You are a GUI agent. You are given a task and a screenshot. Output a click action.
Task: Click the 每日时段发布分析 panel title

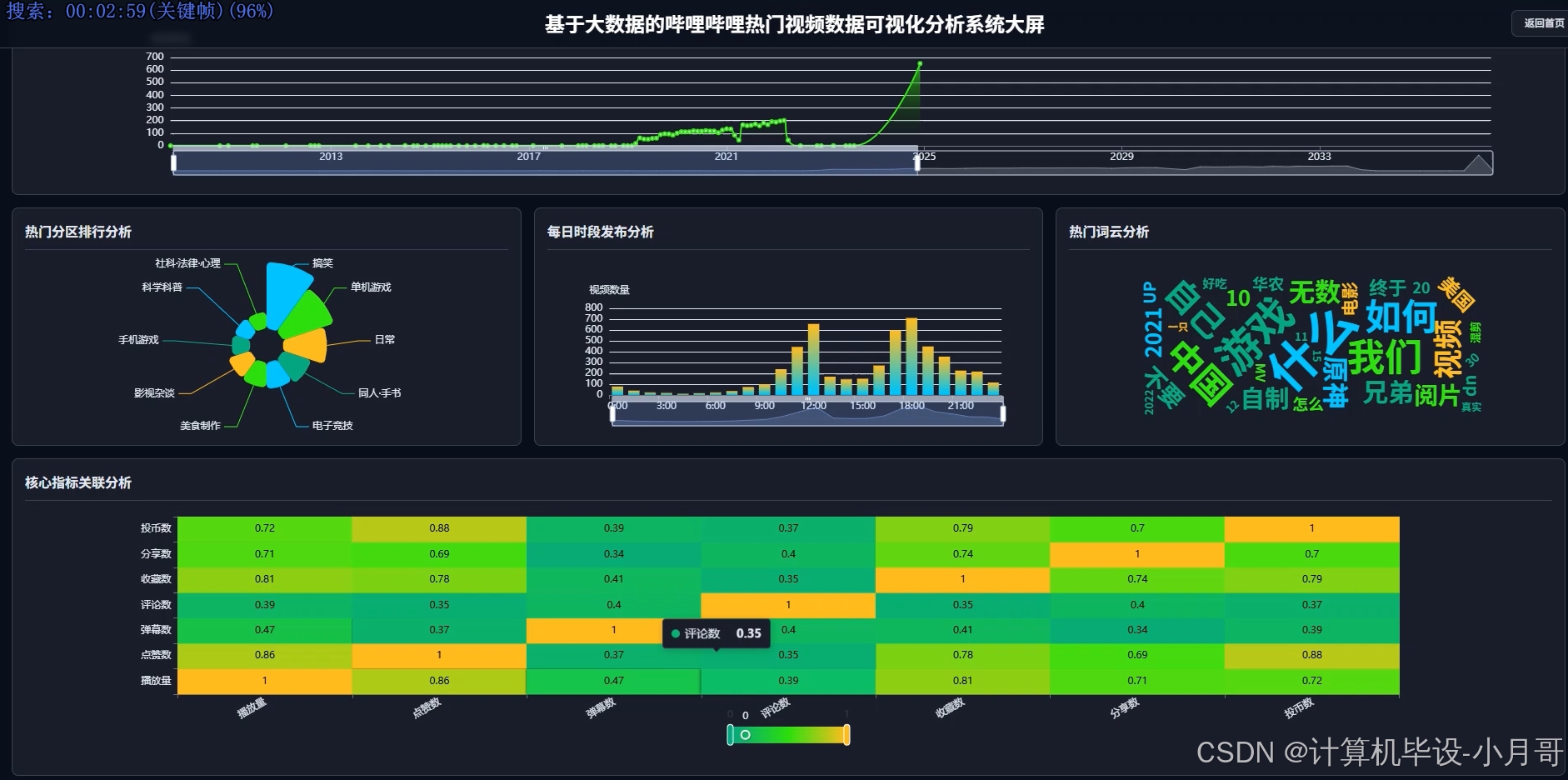(600, 232)
